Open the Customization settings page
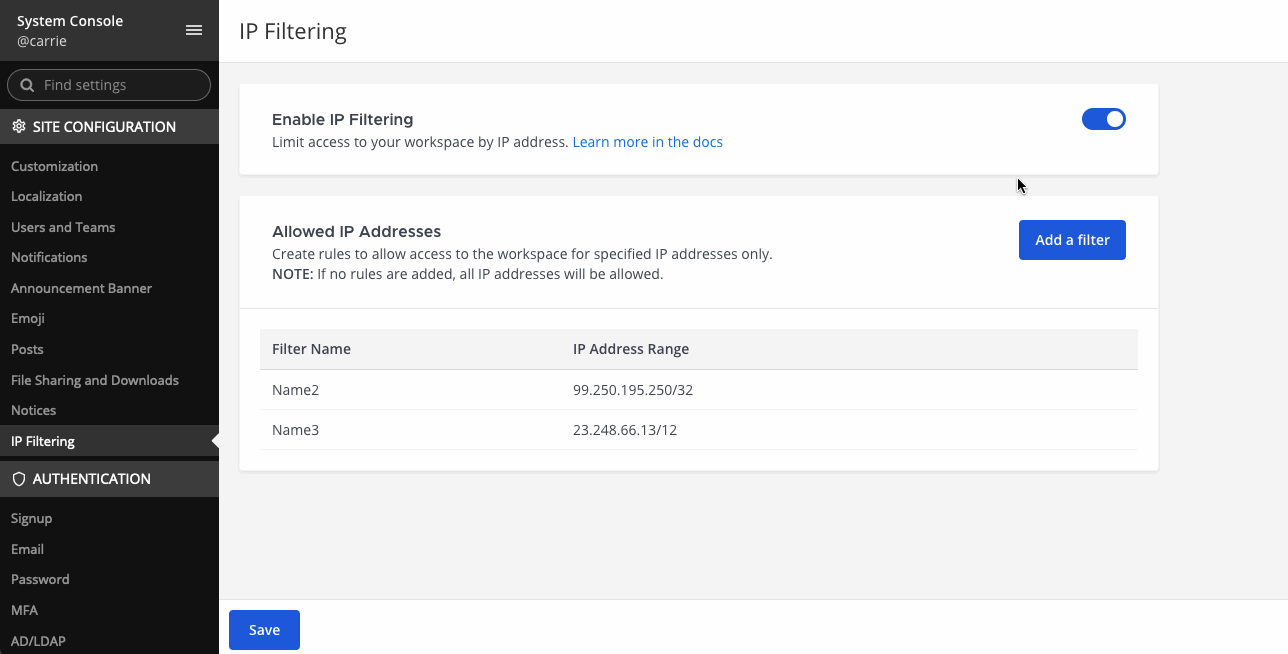The height and width of the screenshot is (654, 1288). (x=54, y=165)
